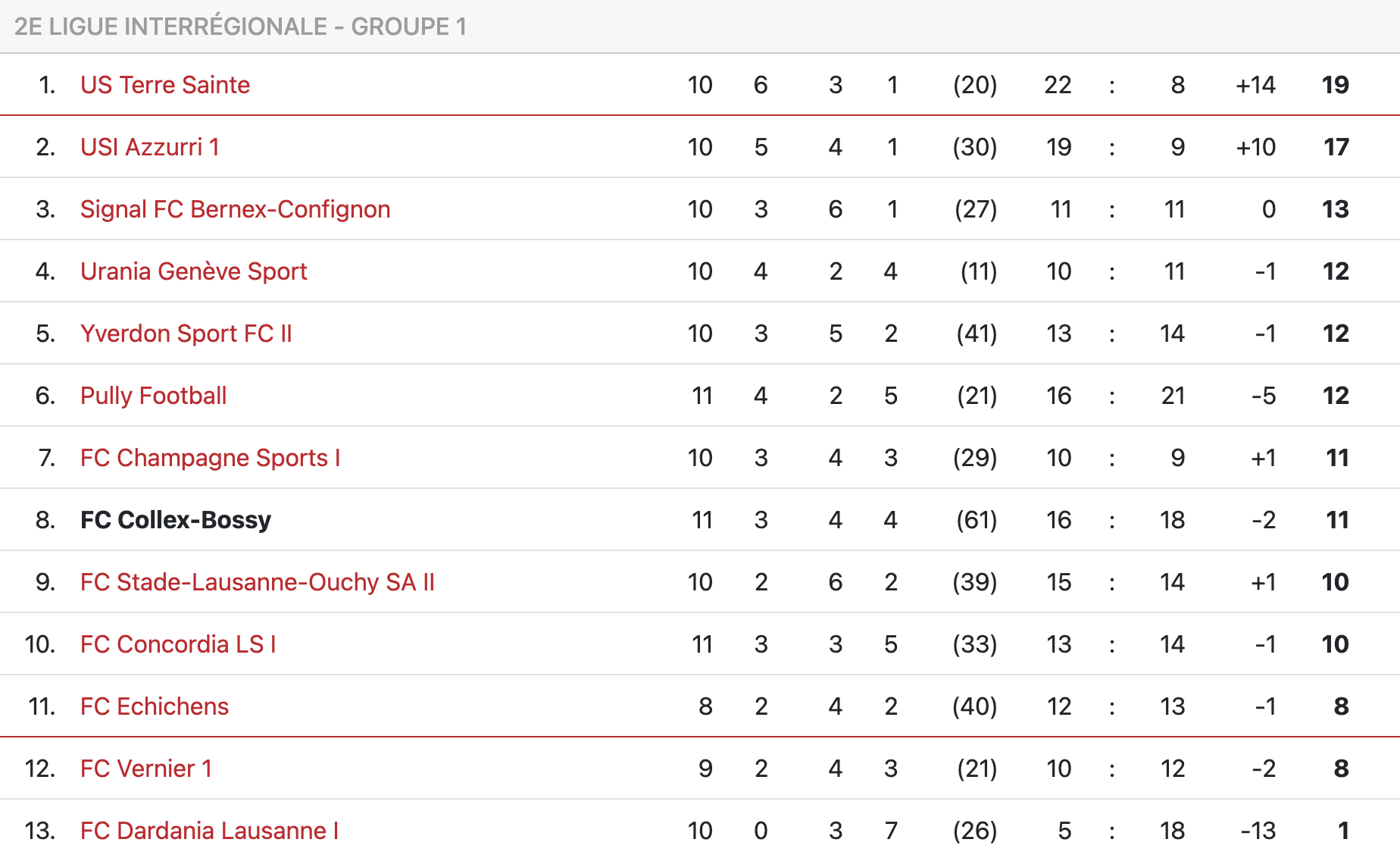Click the 2E Ligue Interrégionale Groupe 1 heading

(x=240, y=27)
